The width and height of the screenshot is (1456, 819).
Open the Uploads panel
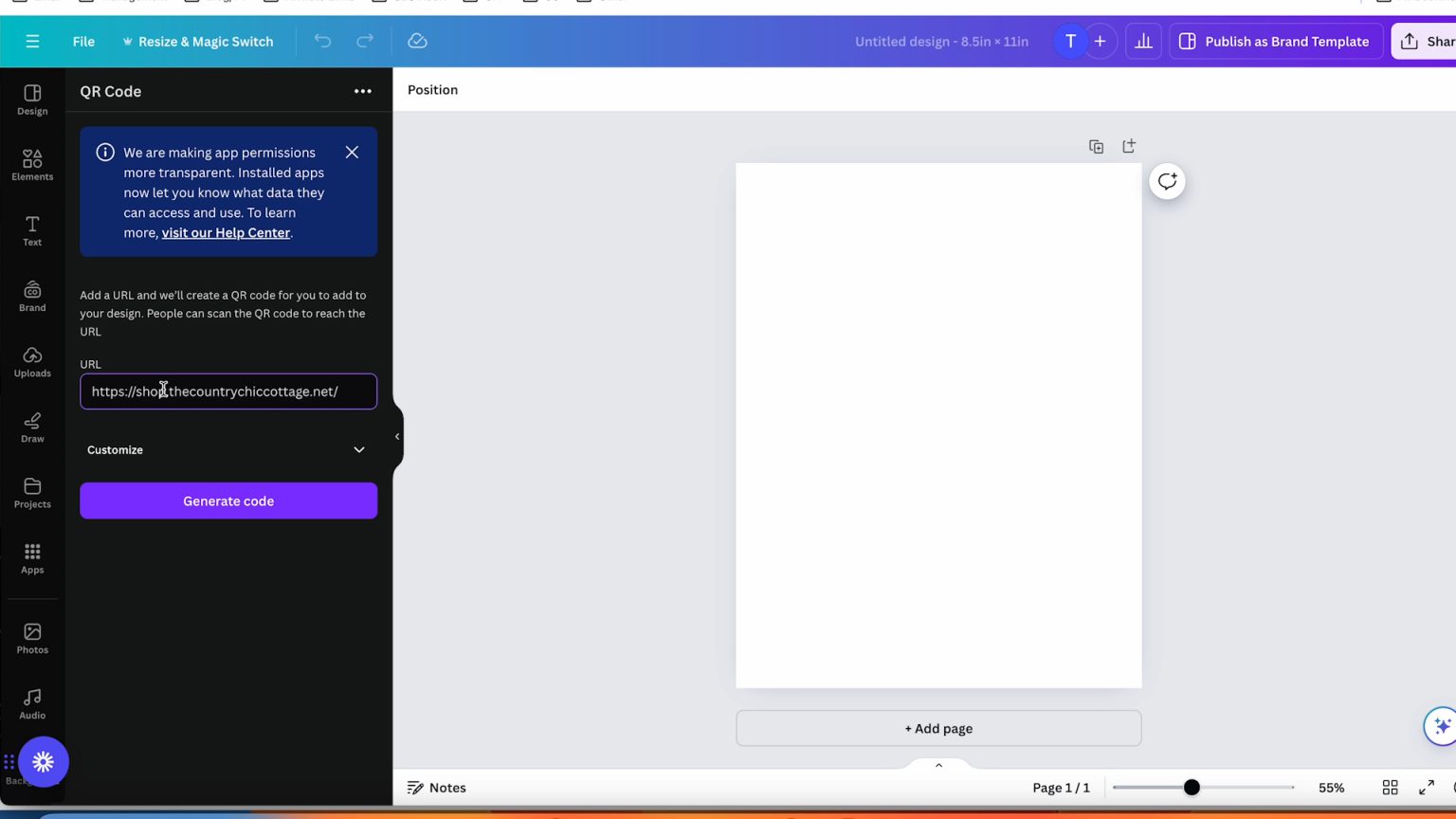(x=32, y=361)
